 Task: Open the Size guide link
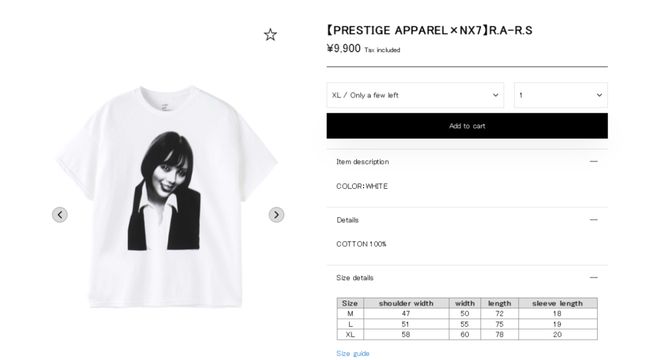[x=353, y=353]
